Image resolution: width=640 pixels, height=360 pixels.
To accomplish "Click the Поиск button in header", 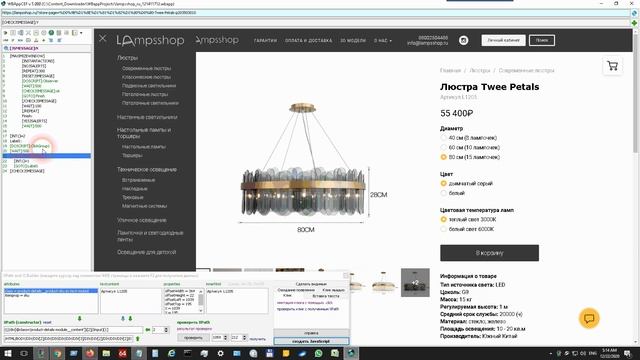I will point(542,40).
